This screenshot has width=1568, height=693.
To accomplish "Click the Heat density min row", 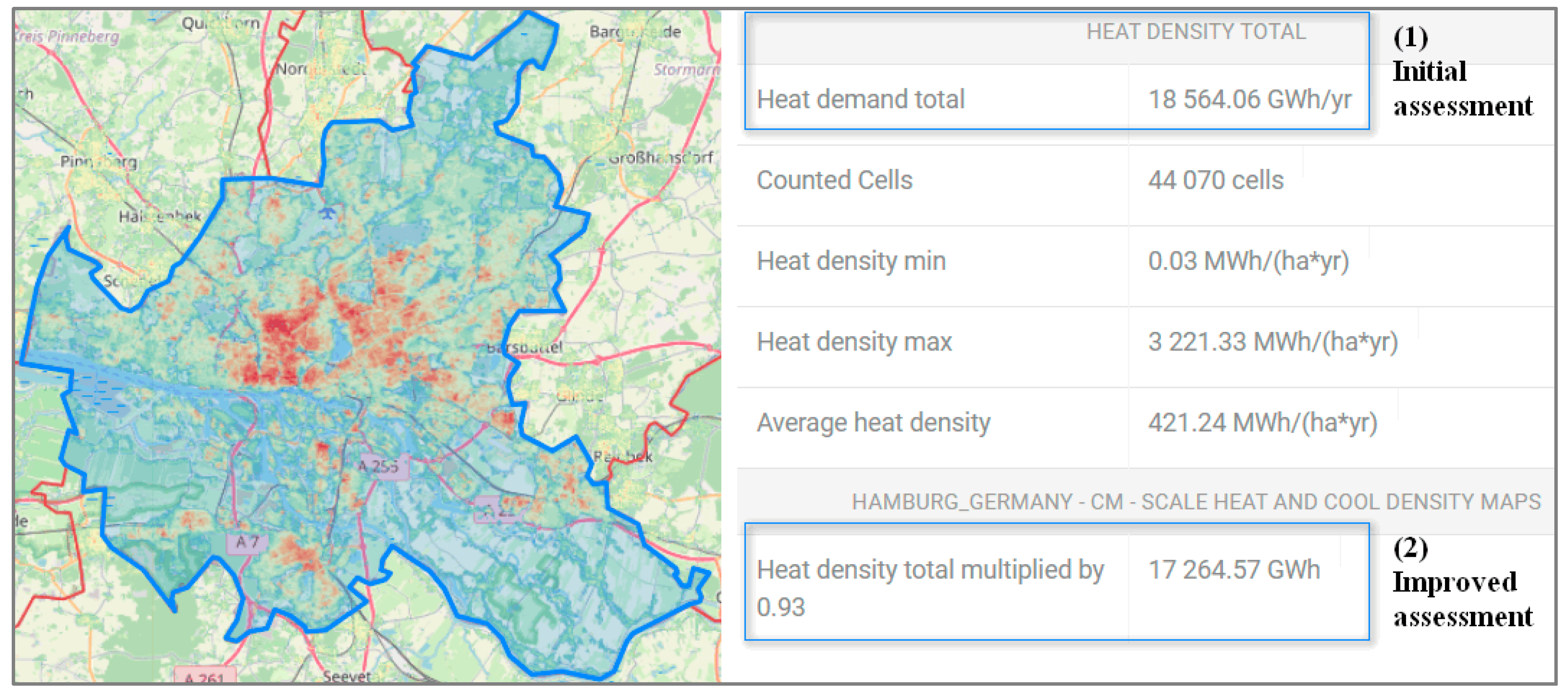I will 850,261.
